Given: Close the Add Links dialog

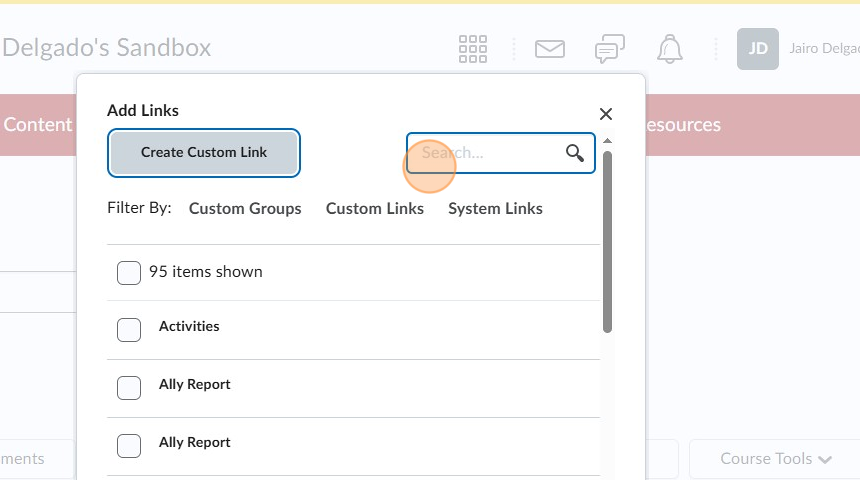Looking at the screenshot, I should 605,114.
